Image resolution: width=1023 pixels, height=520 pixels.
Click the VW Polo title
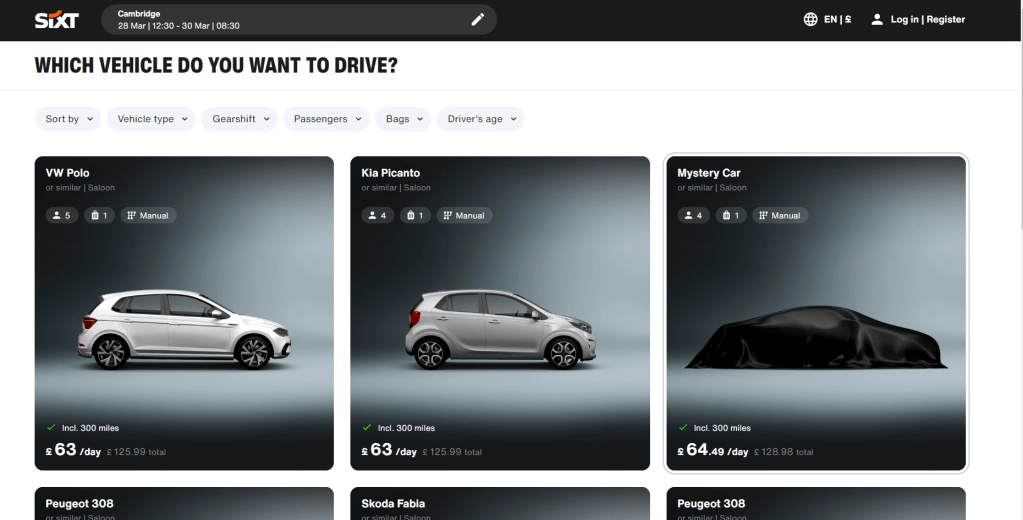pyautogui.click(x=67, y=173)
